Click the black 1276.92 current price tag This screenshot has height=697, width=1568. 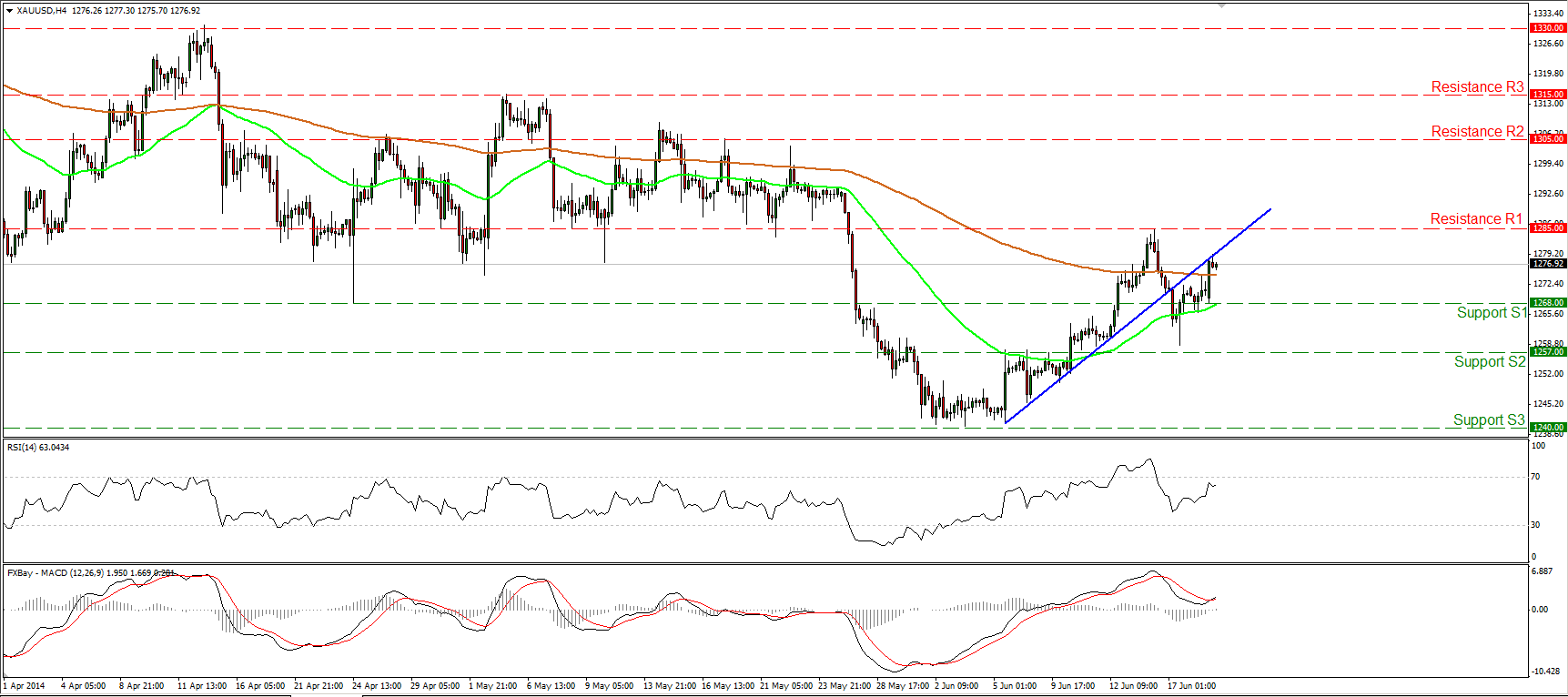(x=1548, y=264)
